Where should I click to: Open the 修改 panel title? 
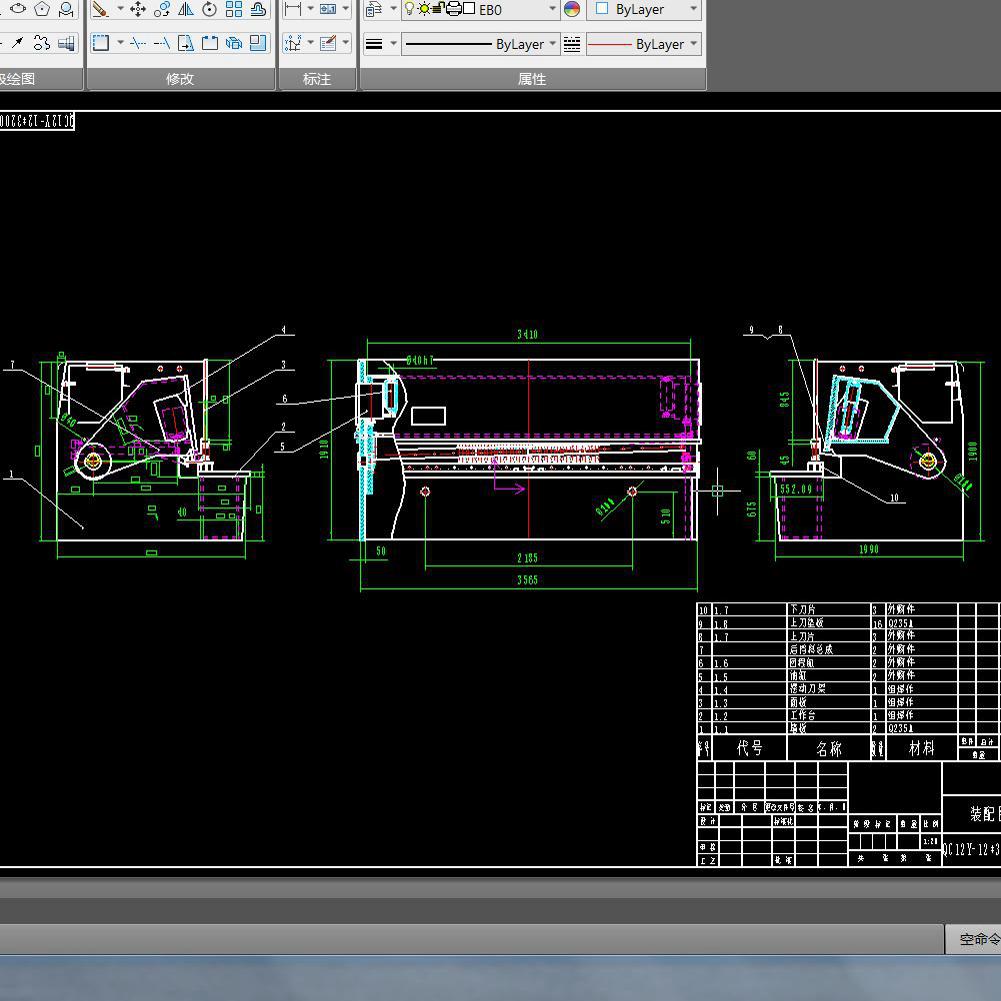pos(180,79)
